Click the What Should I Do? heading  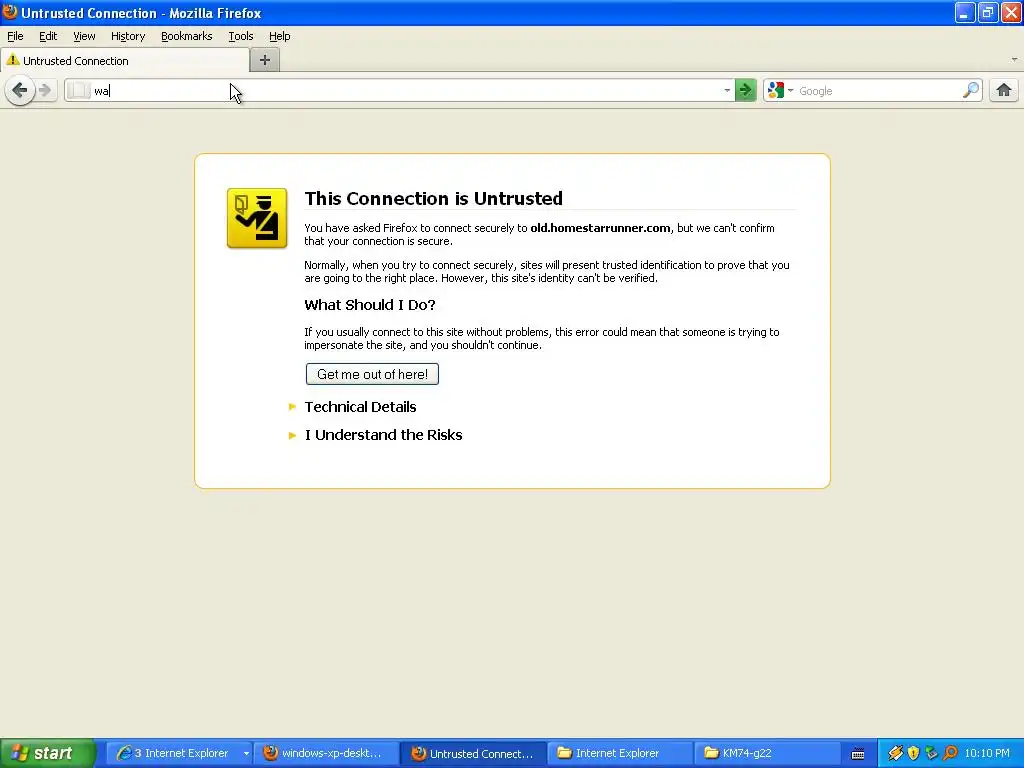[x=370, y=305]
